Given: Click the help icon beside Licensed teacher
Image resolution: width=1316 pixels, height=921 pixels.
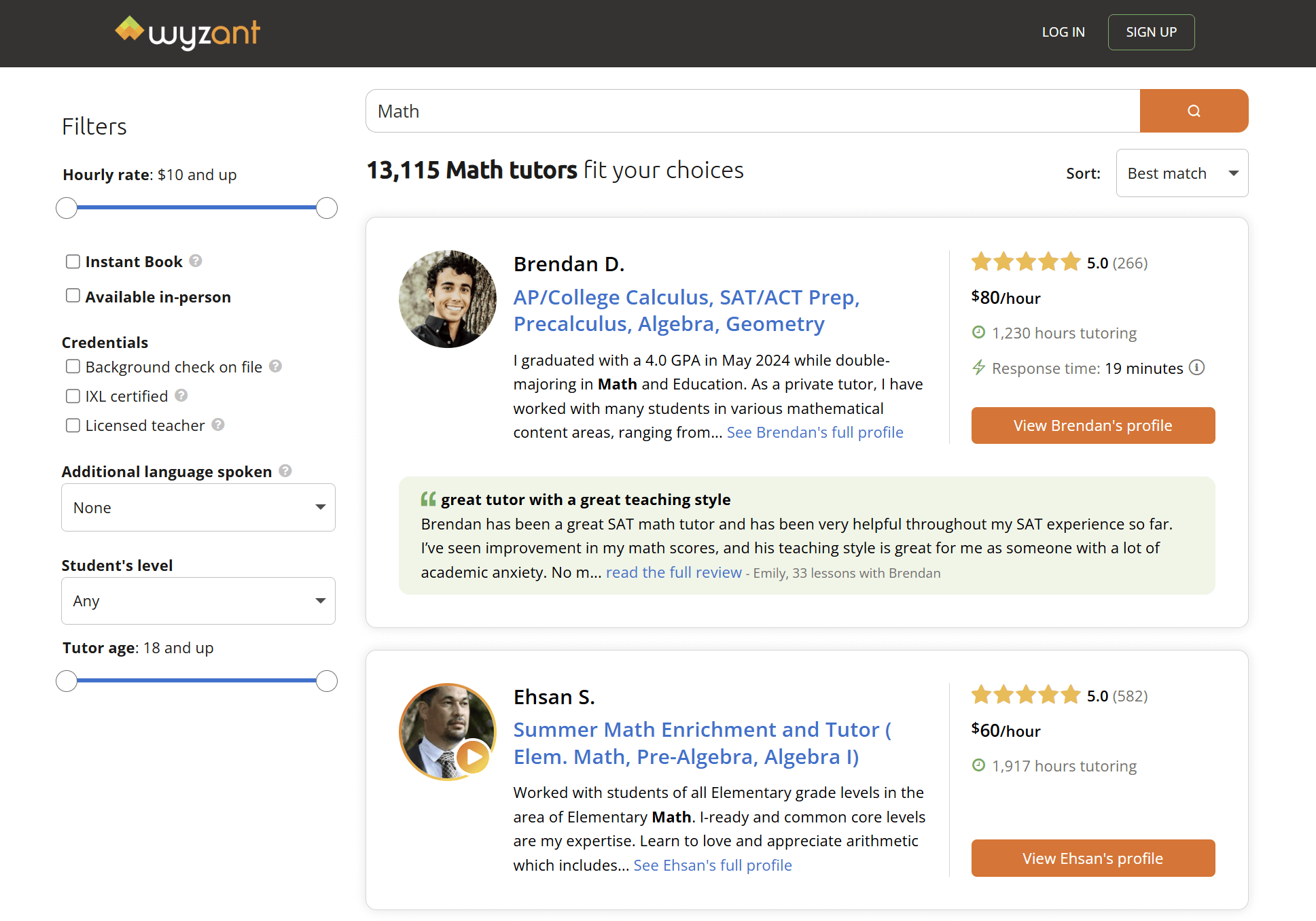Looking at the screenshot, I should click(218, 424).
